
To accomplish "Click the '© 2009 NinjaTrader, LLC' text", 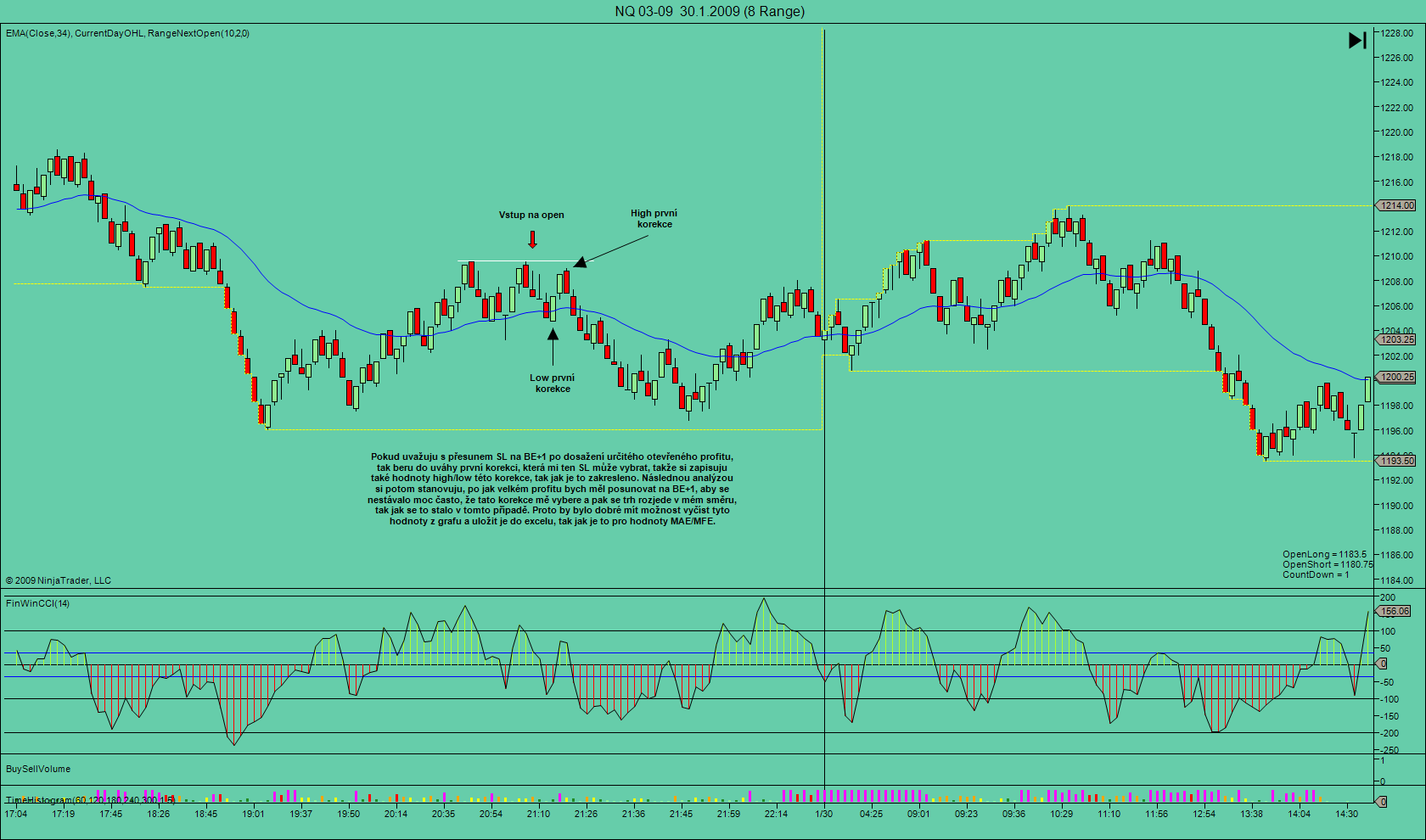I will [x=59, y=580].
